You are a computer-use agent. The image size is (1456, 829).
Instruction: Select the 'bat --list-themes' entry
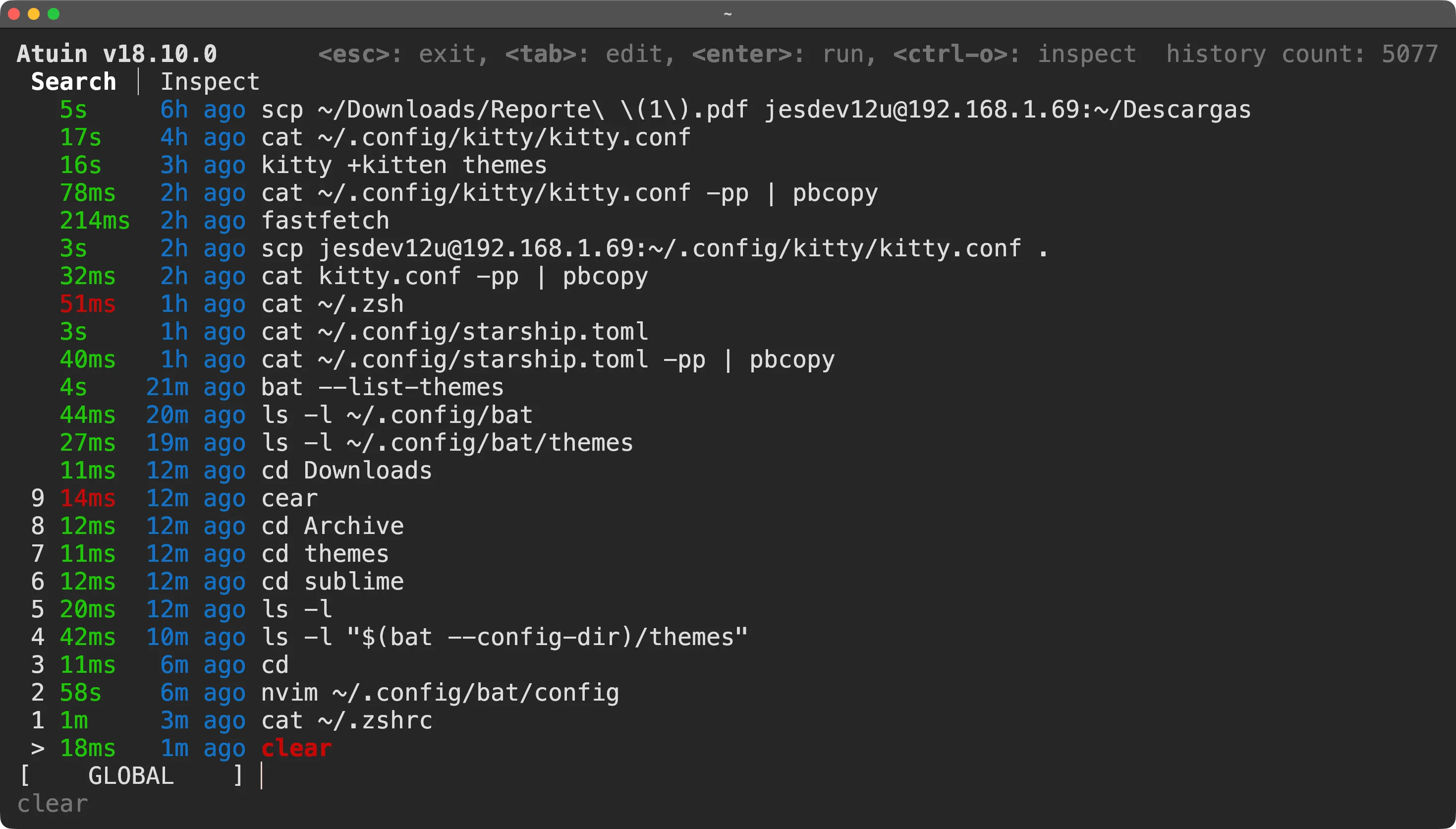381,387
